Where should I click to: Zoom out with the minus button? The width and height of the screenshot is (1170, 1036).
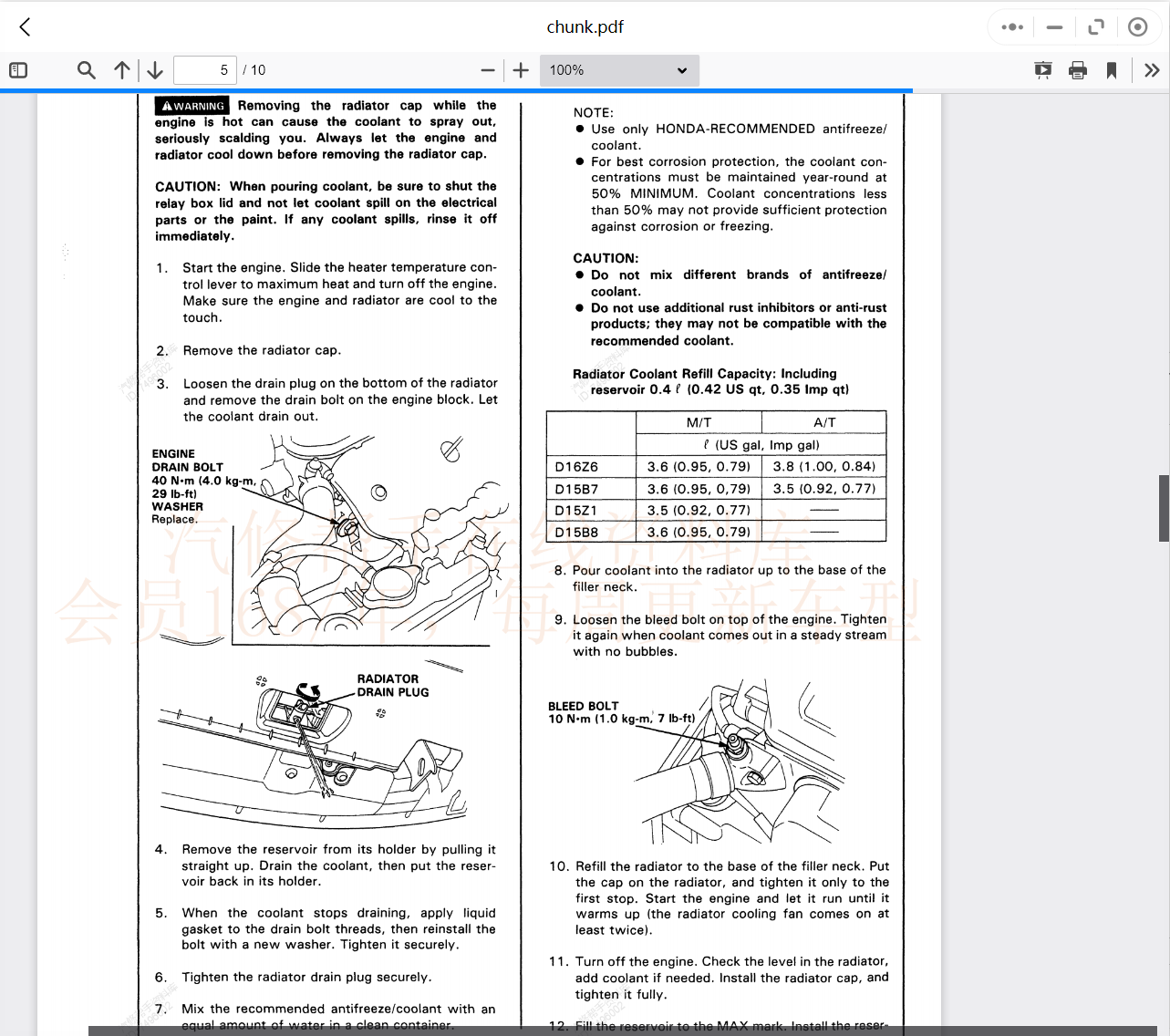[x=488, y=70]
